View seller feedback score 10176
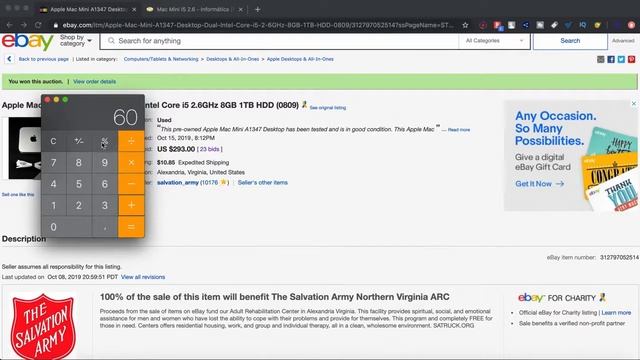 pos(209,182)
